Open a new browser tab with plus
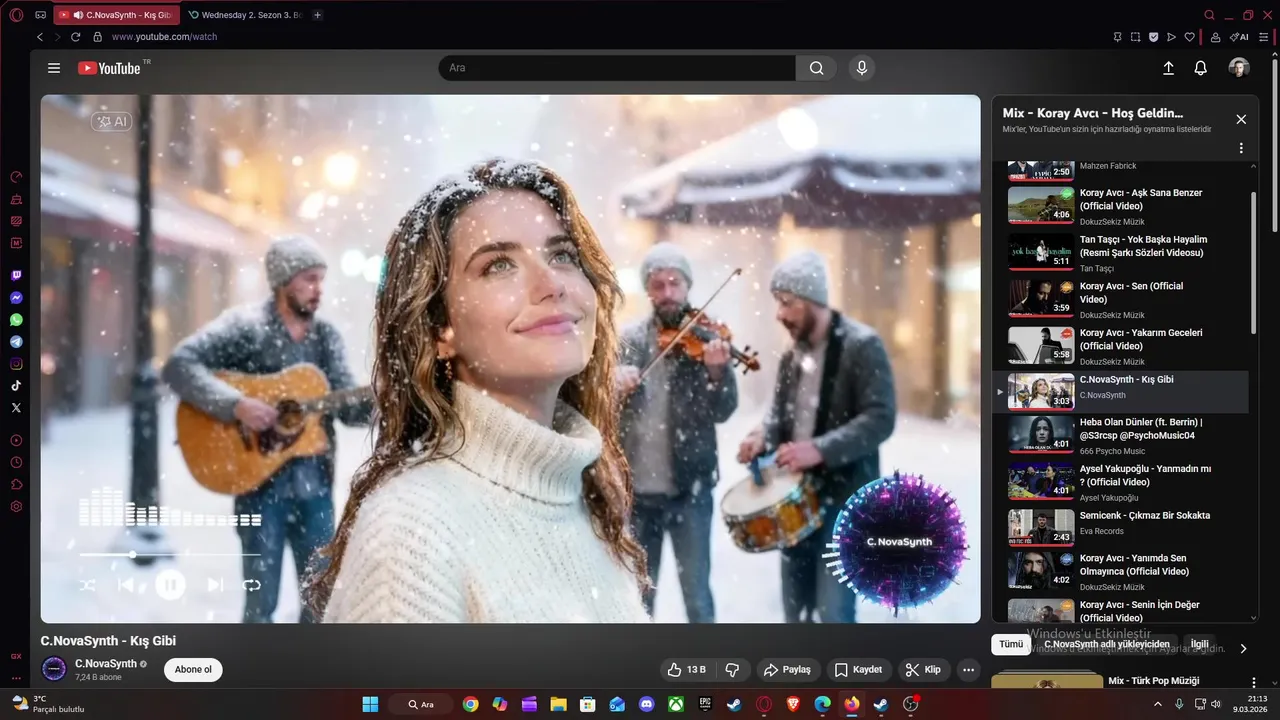The width and height of the screenshot is (1280, 720). pos(318,15)
